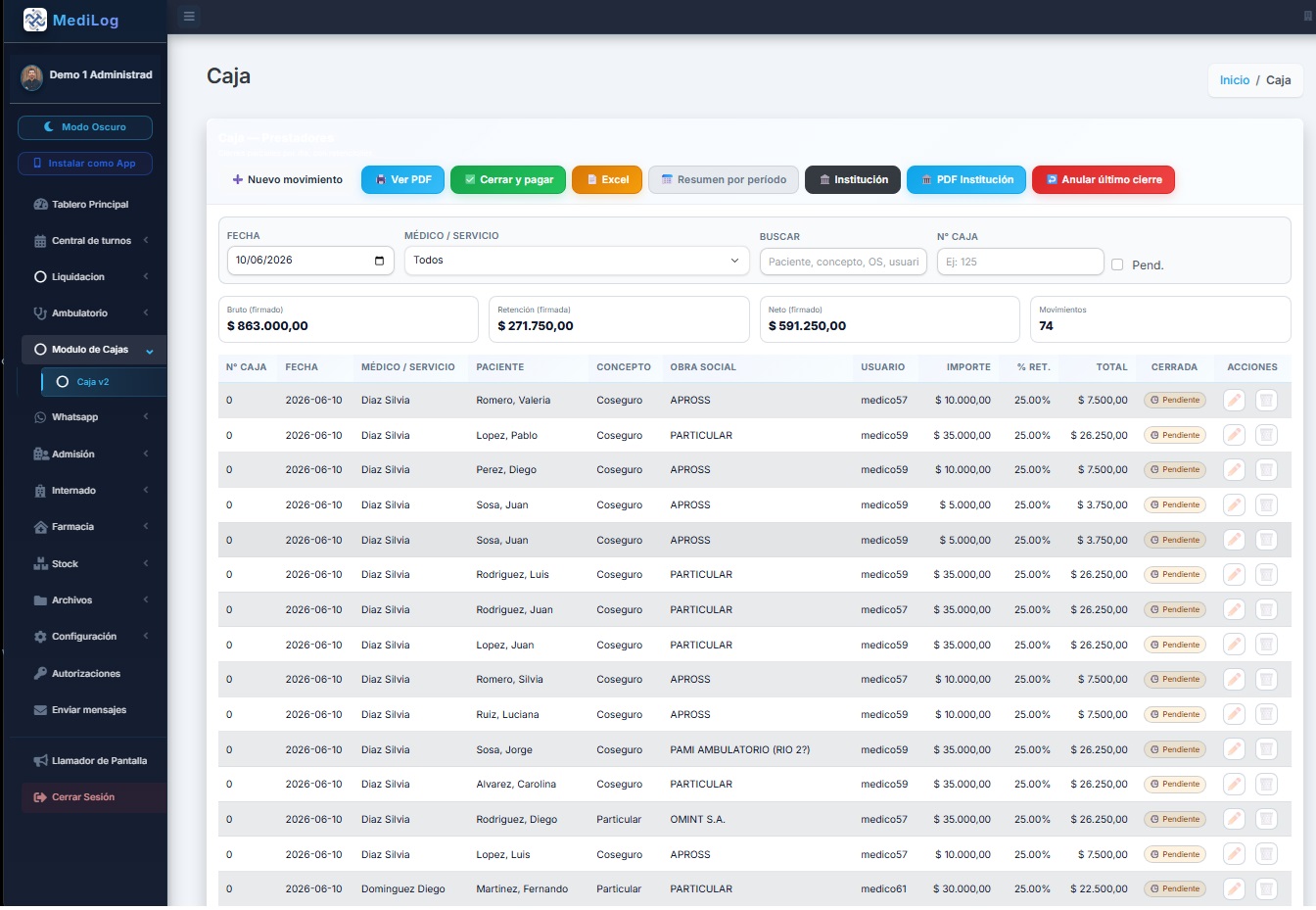Screen dimensions: 1316x910
Task: Click Instalar como App button
Action: tap(85, 164)
